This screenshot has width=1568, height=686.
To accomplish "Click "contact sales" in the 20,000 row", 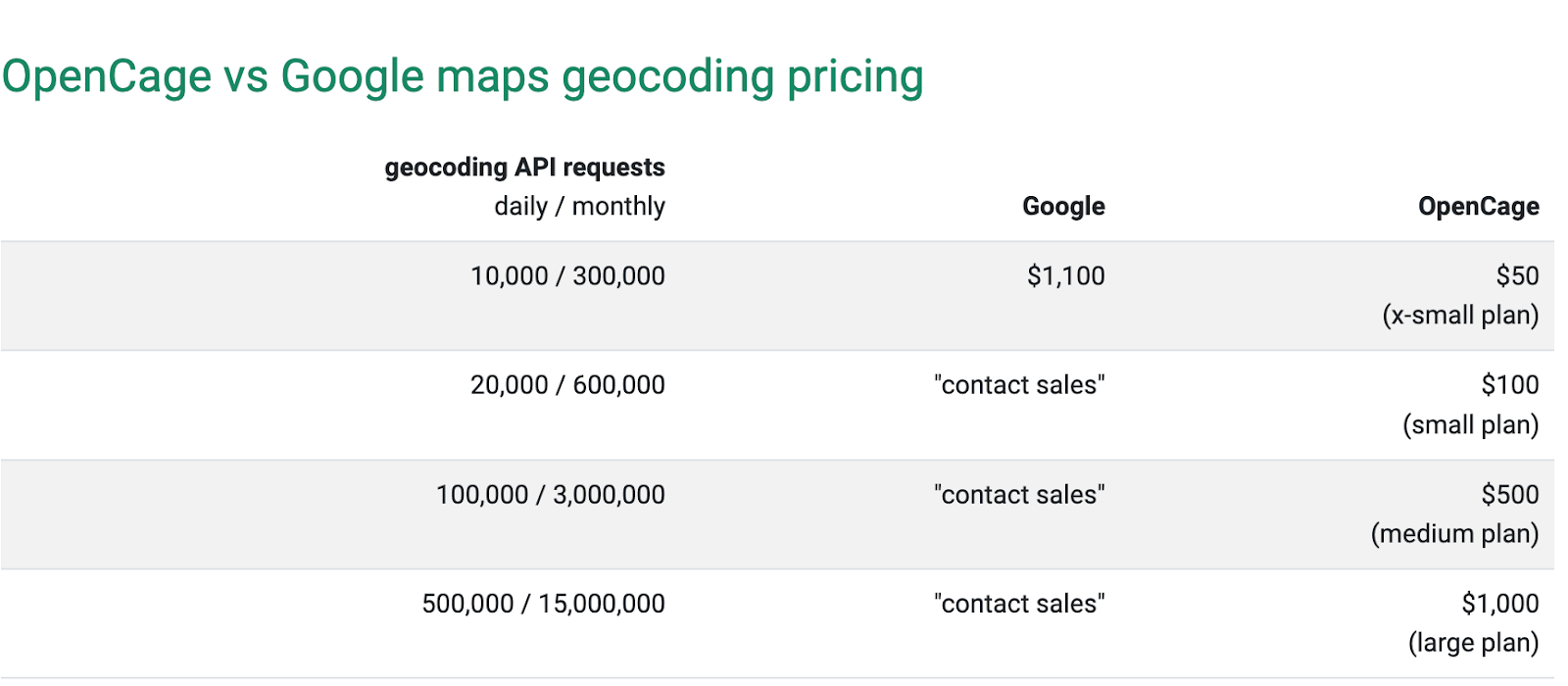I will coord(1019,385).
